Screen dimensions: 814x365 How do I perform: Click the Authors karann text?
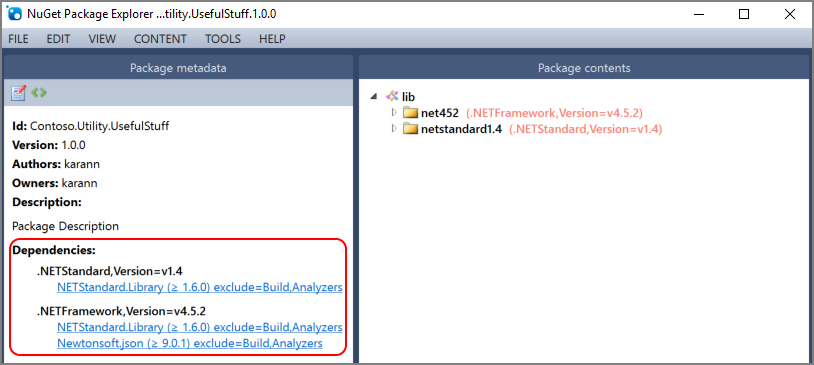point(56,164)
